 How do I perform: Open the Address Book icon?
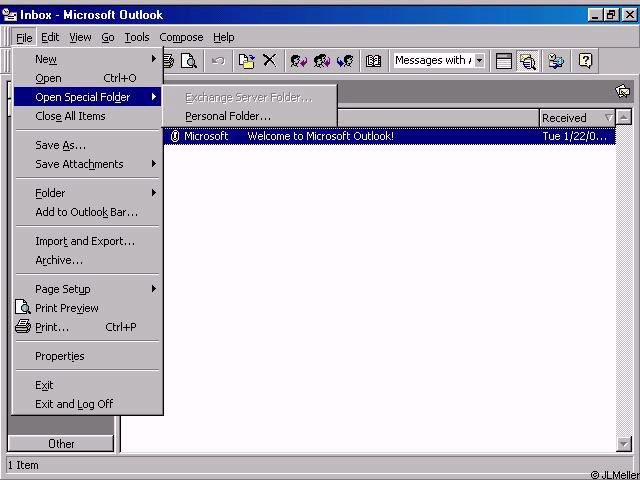[x=373, y=61]
